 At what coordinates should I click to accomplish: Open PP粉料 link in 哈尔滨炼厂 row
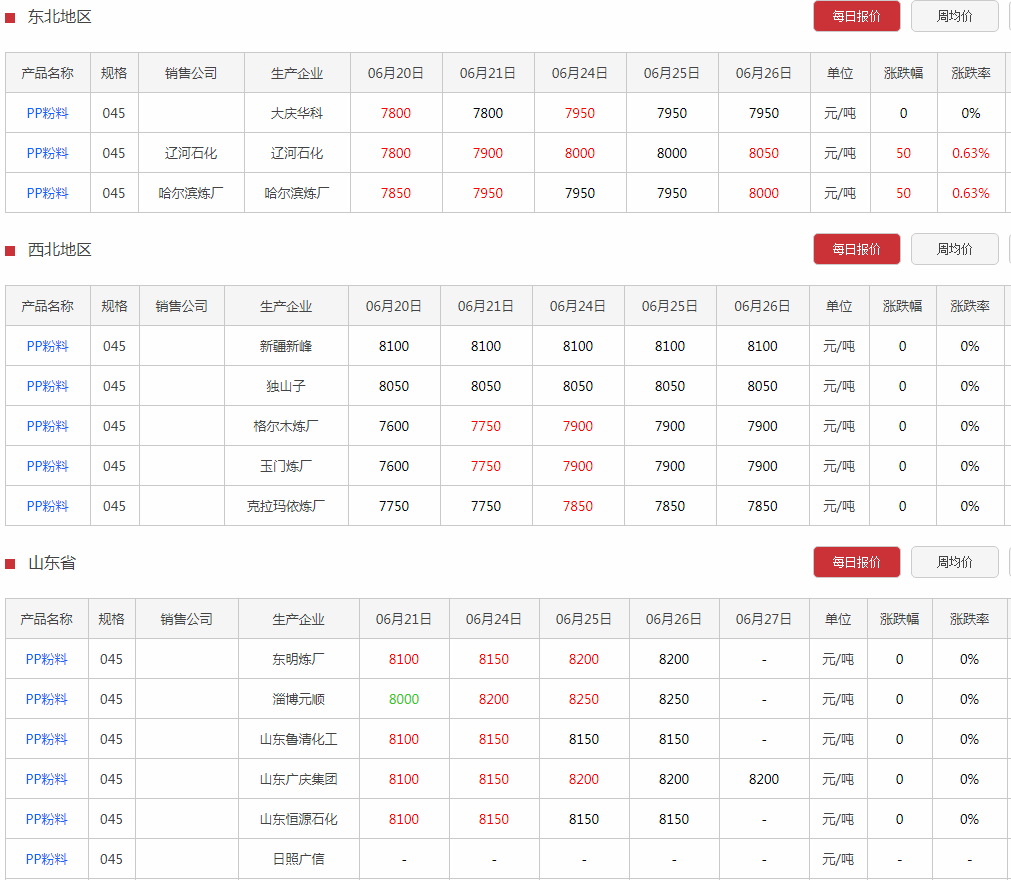pyautogui.click(x=47, y=193)
